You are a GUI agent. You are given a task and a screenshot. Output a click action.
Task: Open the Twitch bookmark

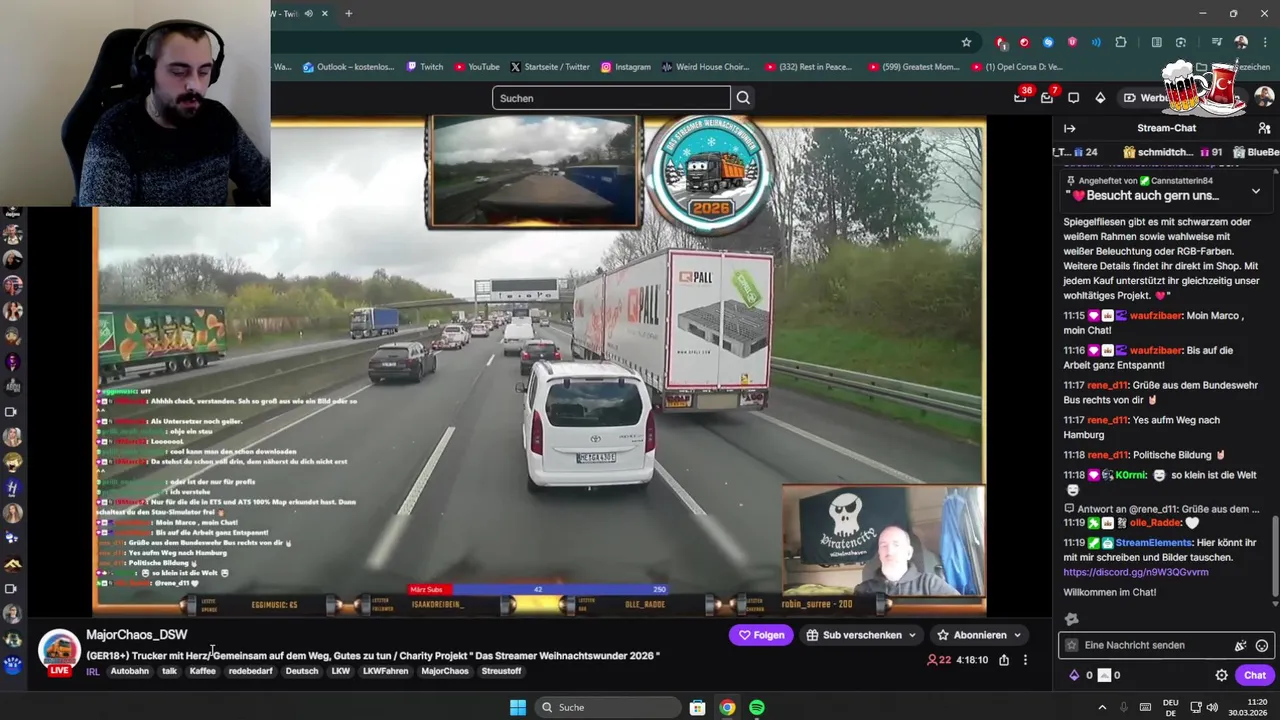425,67
